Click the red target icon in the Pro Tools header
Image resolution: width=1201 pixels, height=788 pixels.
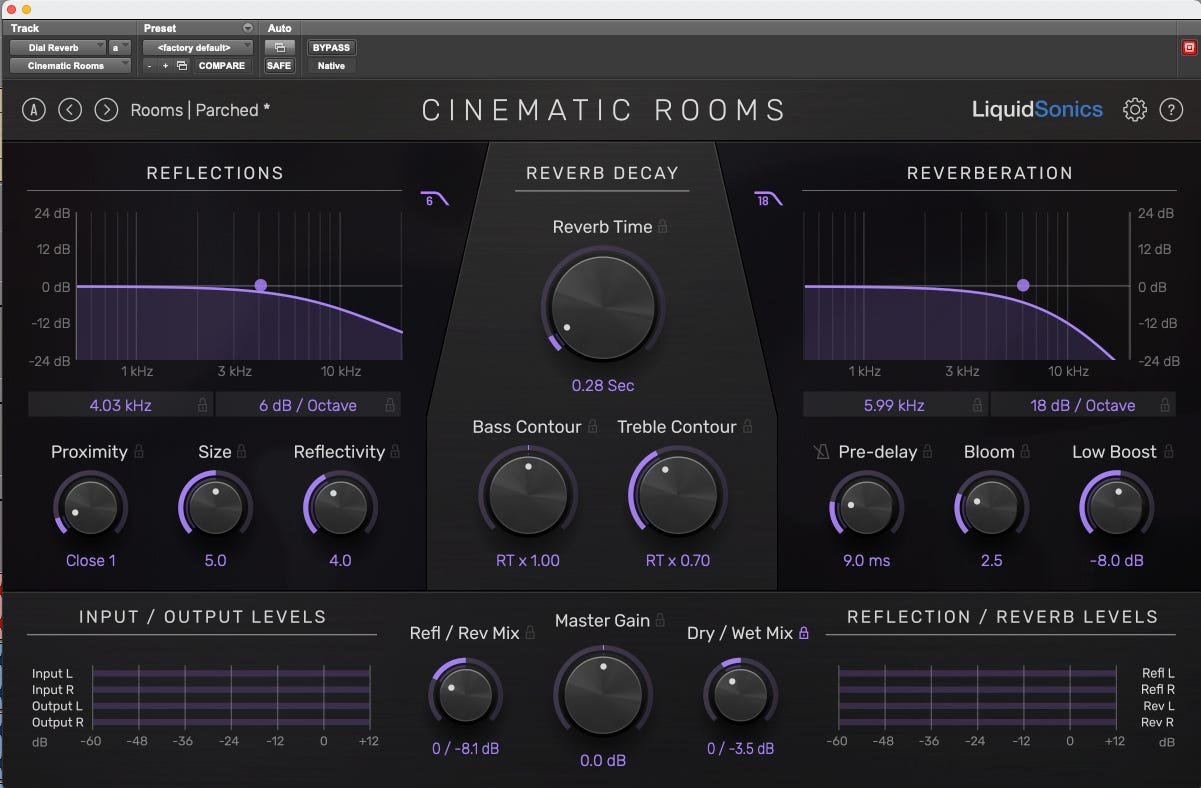coord(1189,47)
